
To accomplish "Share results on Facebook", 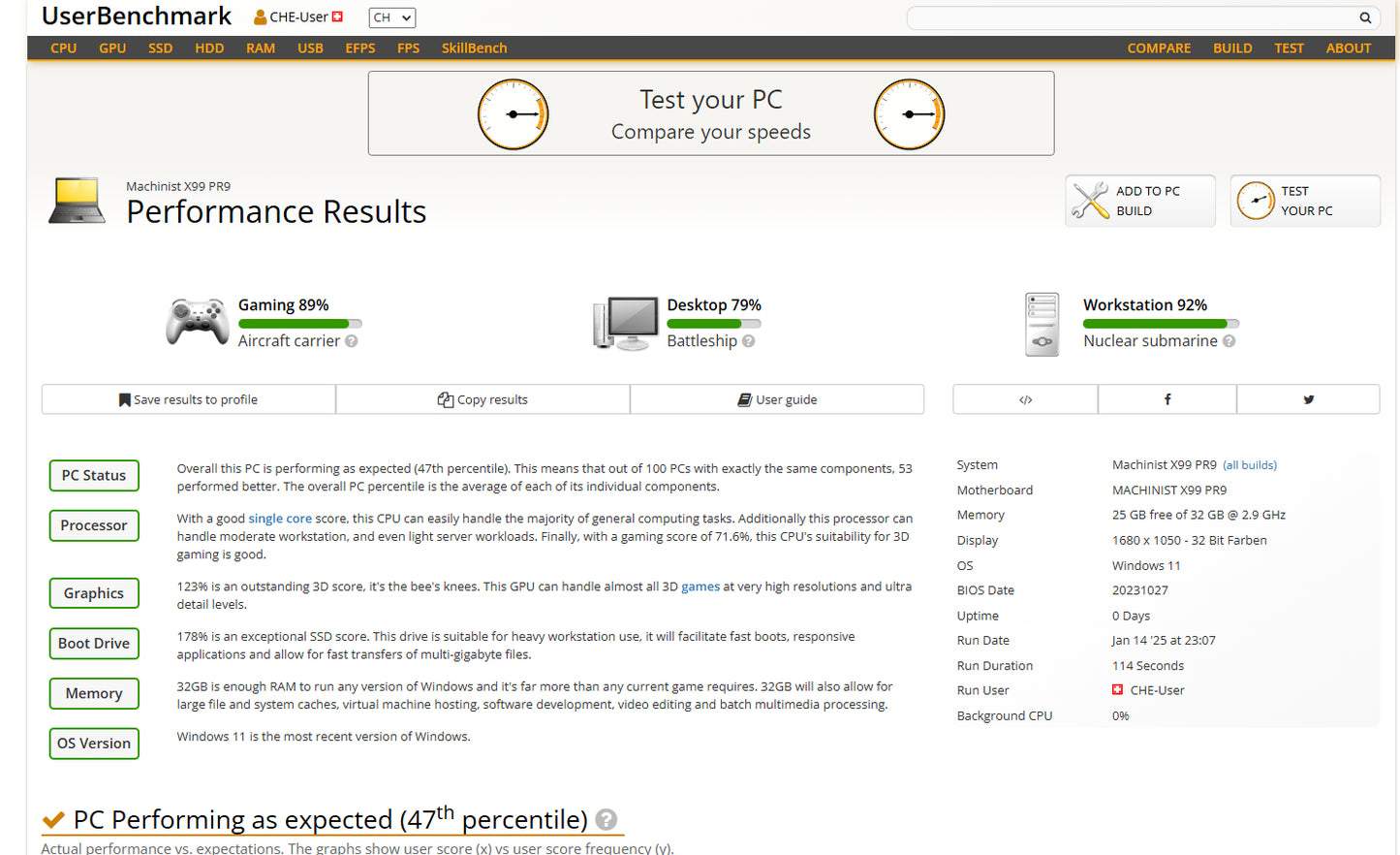I will [x=1167, y=399].
